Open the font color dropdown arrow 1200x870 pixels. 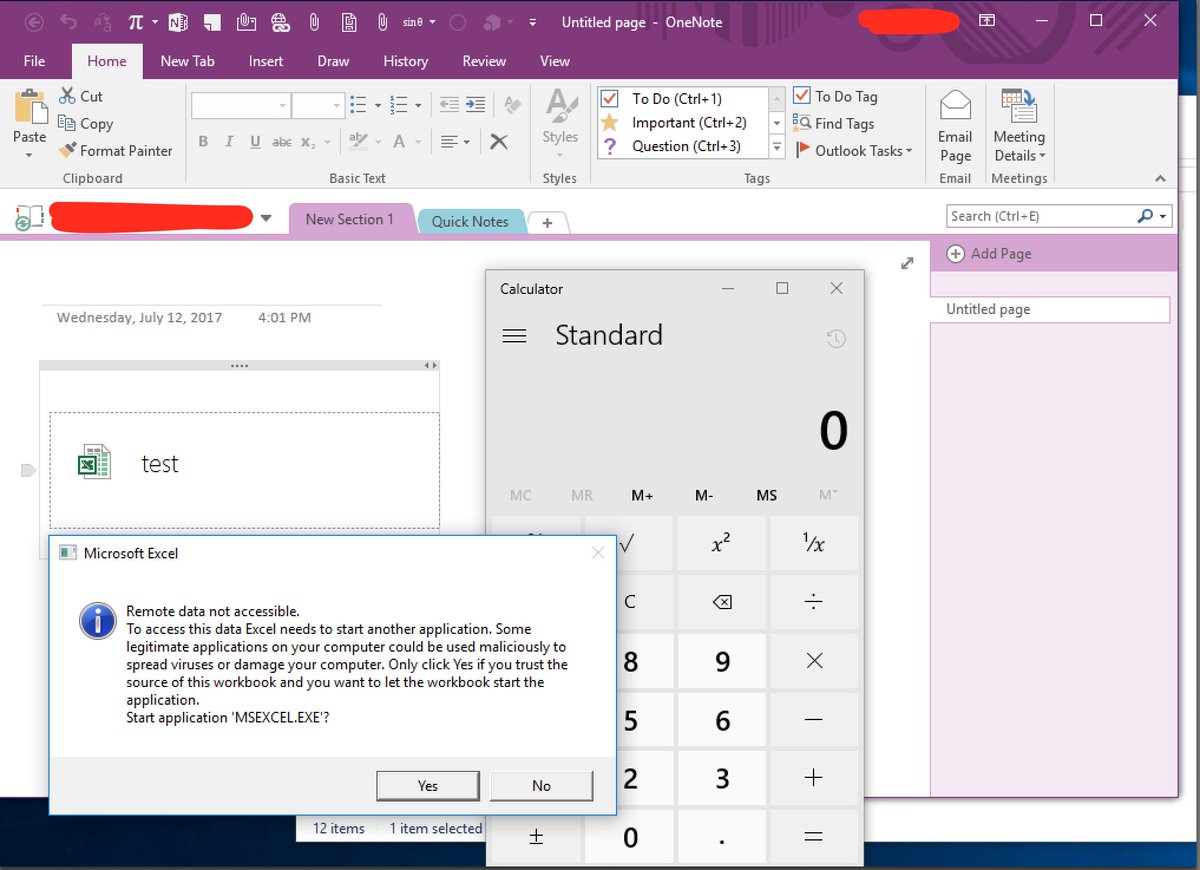pos(417,142)
